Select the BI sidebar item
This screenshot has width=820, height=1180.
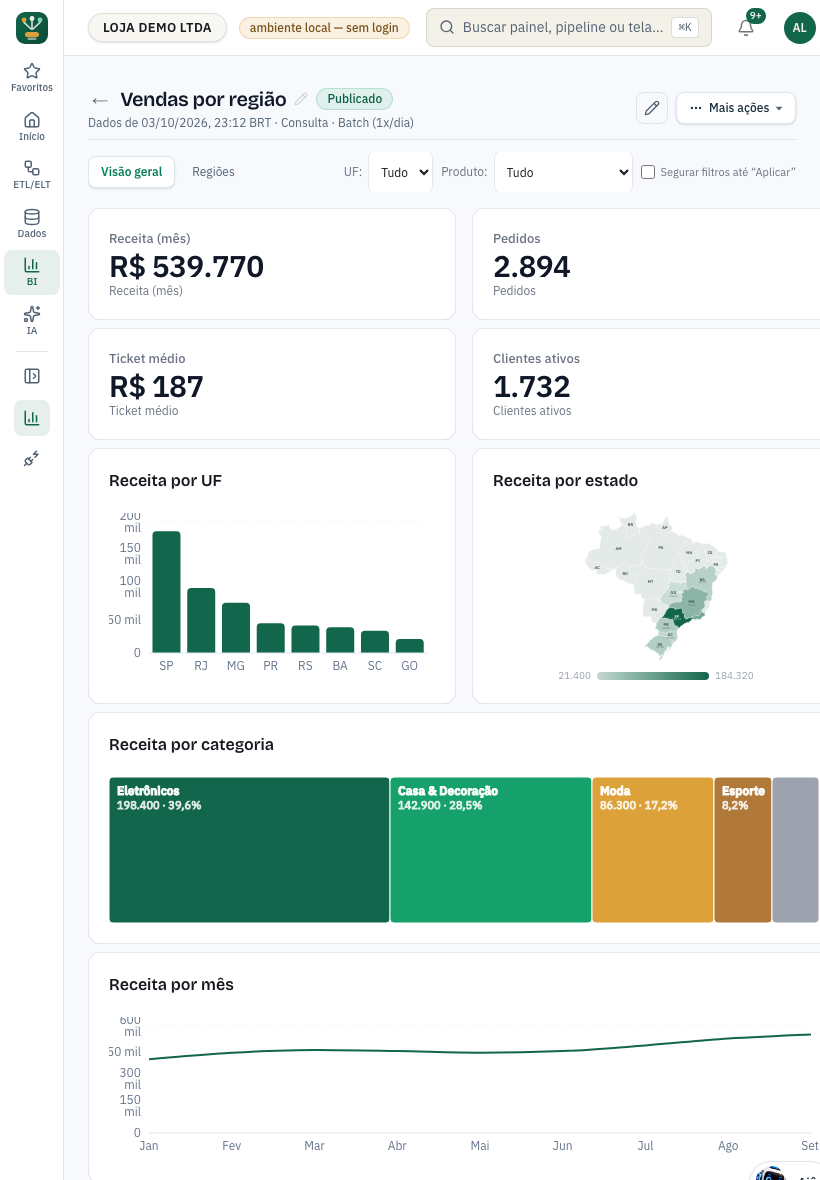point(32,272)
